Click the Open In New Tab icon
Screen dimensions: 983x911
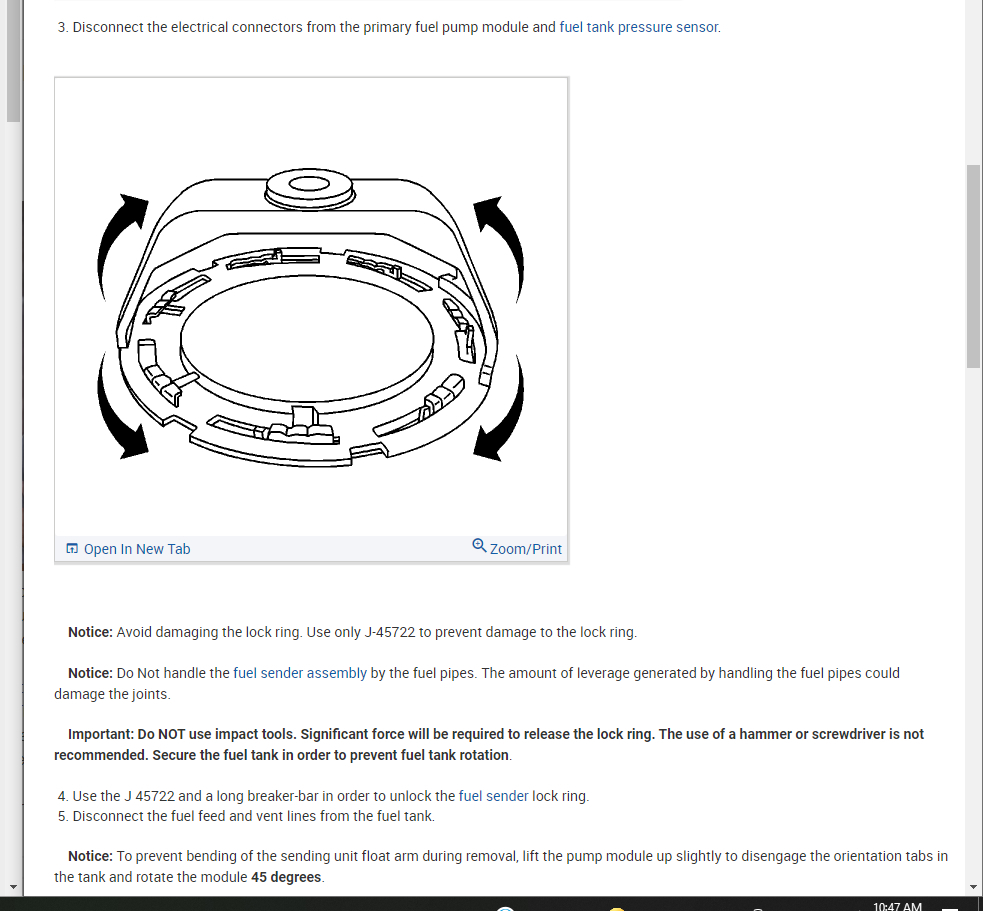tap(72, 549)
